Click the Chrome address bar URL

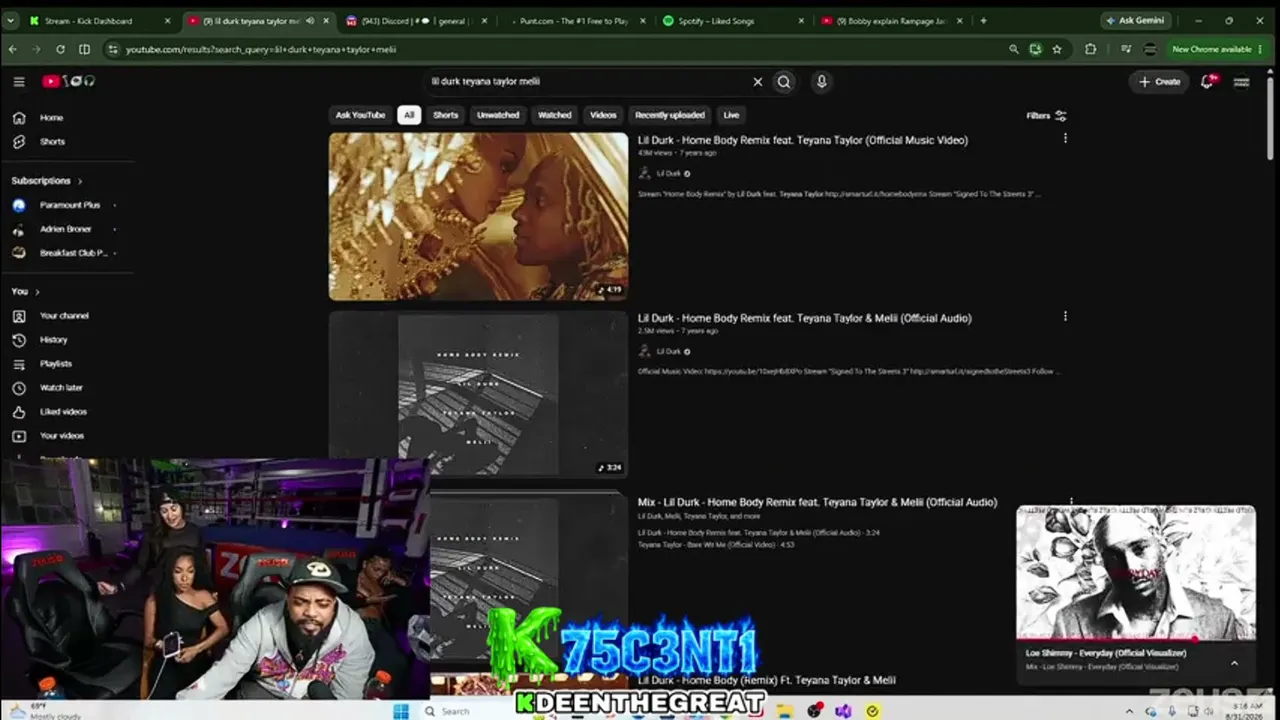[x=261, y=49]
